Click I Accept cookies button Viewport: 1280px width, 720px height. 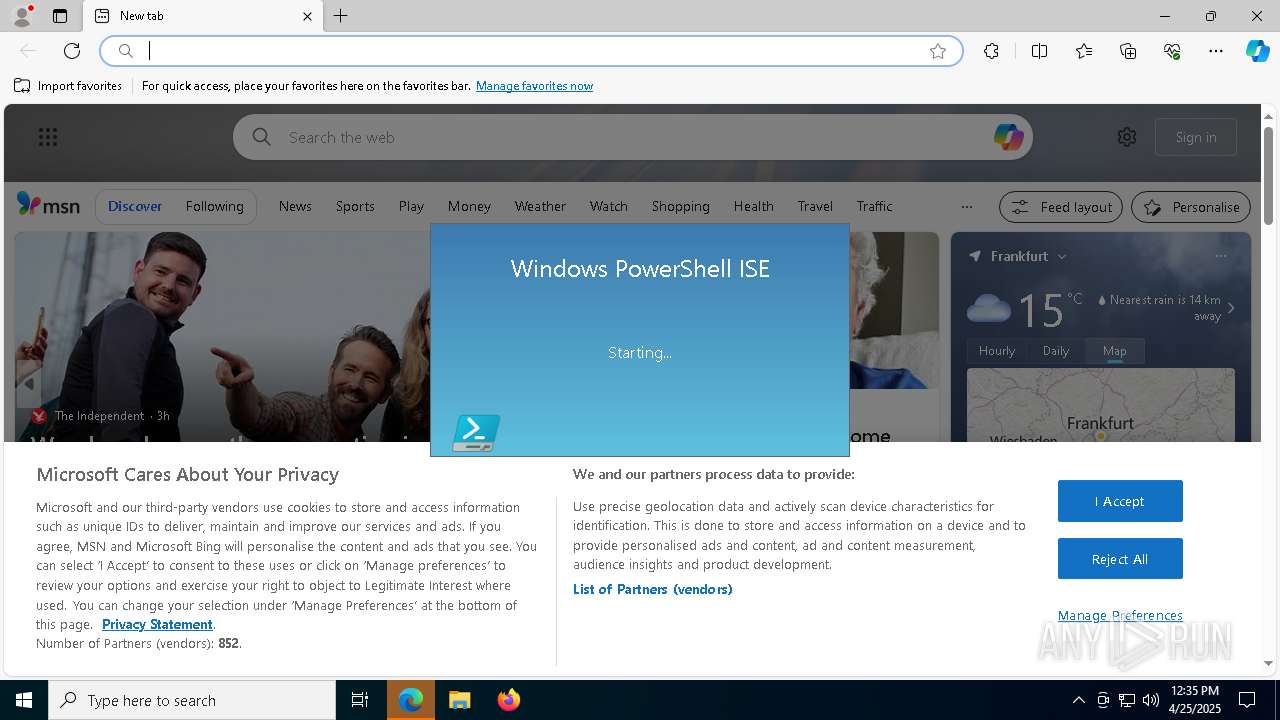1120,501
